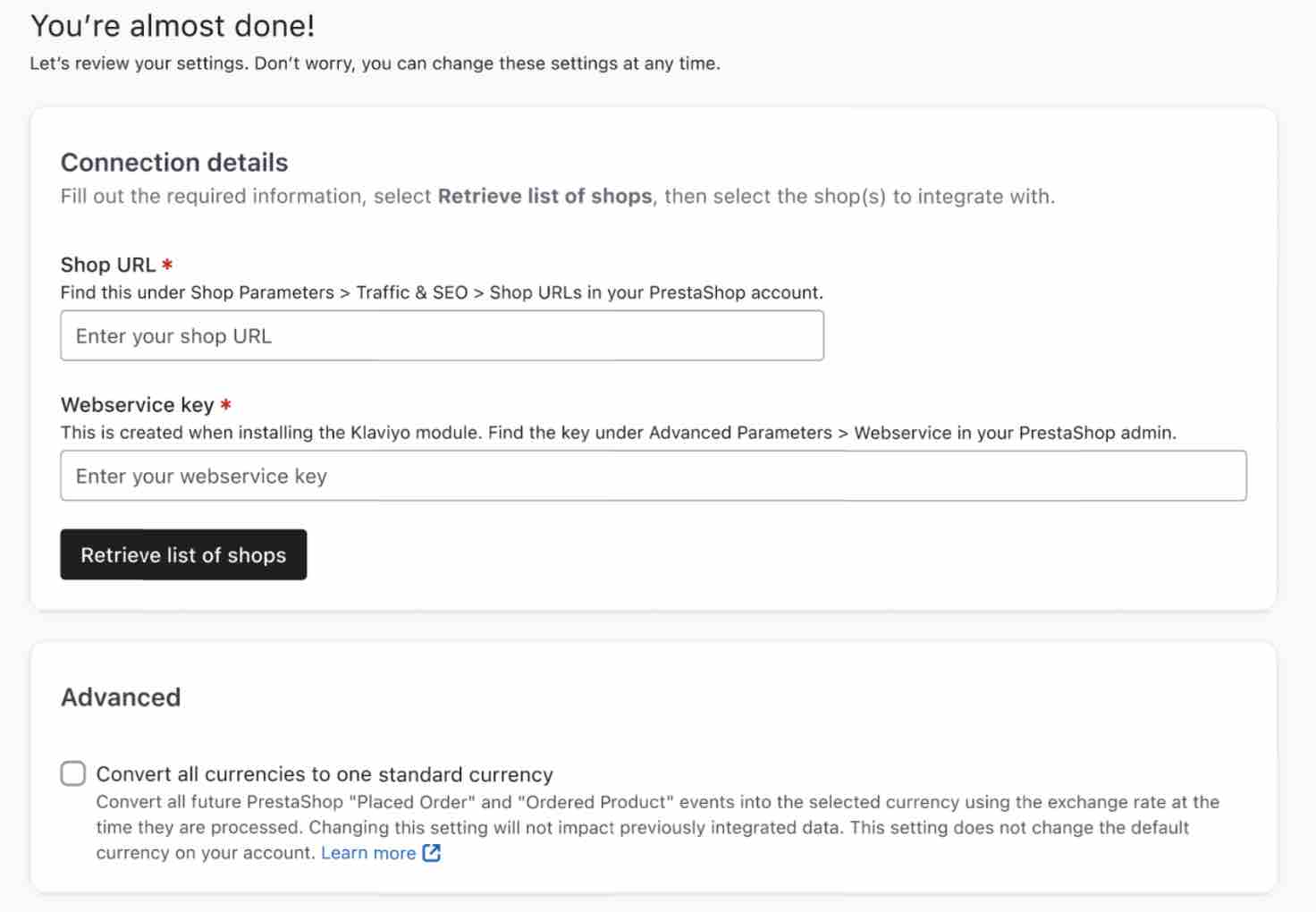The width and height of the screenshot is (1316, 912).
Task: Click the Let's review your settings subtitle
Action: click(375, 63)
